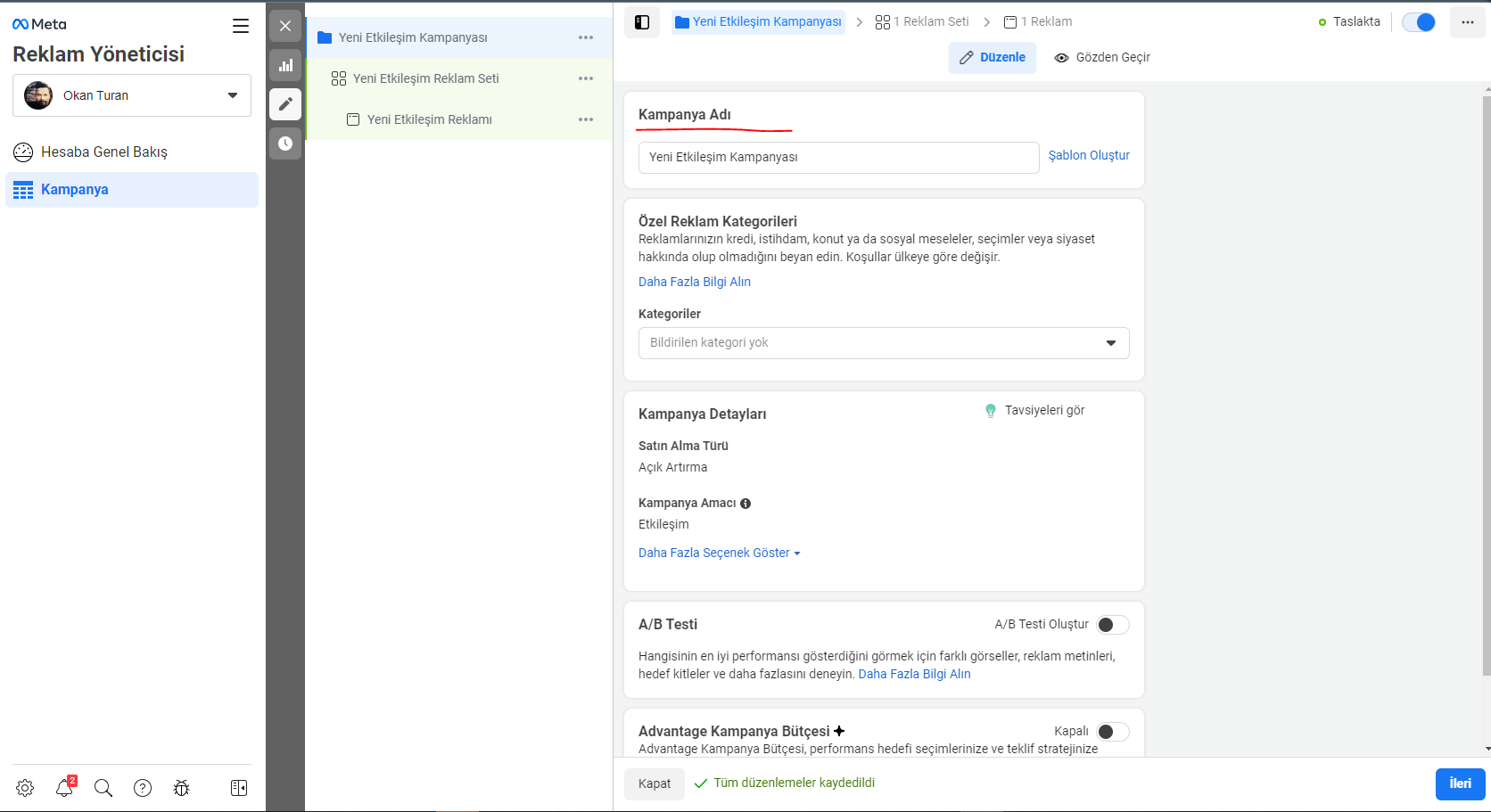Expand Daha Fazla Seçenek Göster

[719, 554]
